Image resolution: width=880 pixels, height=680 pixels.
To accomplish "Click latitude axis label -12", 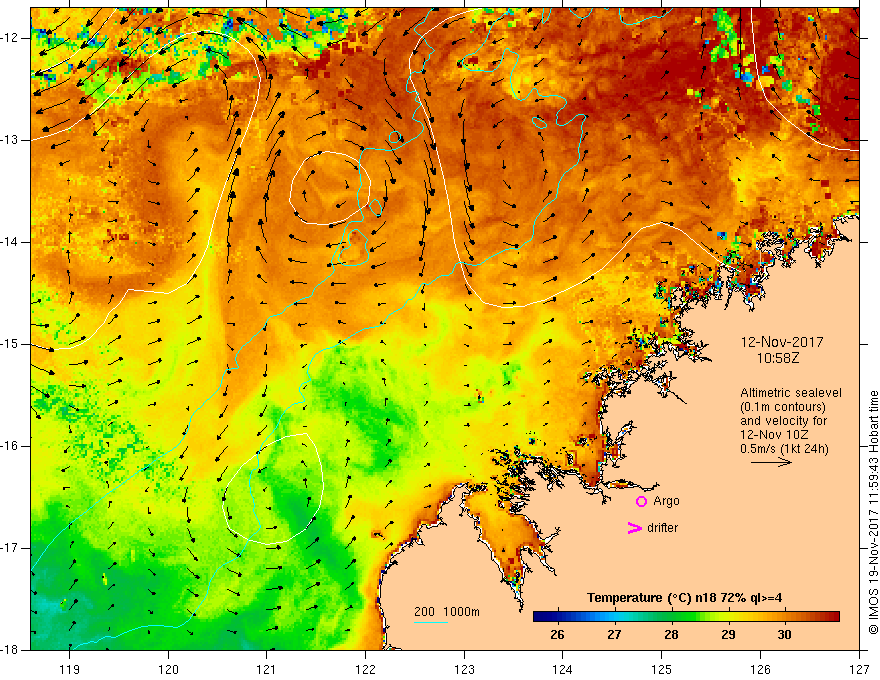I will 11,38.
